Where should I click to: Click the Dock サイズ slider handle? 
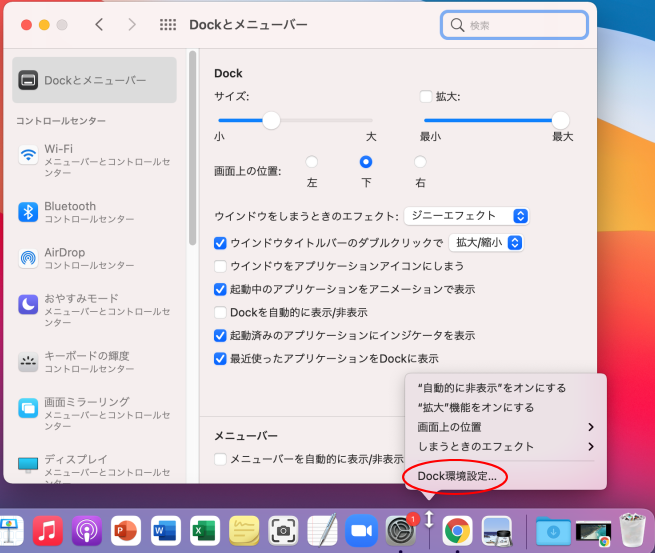271,121
